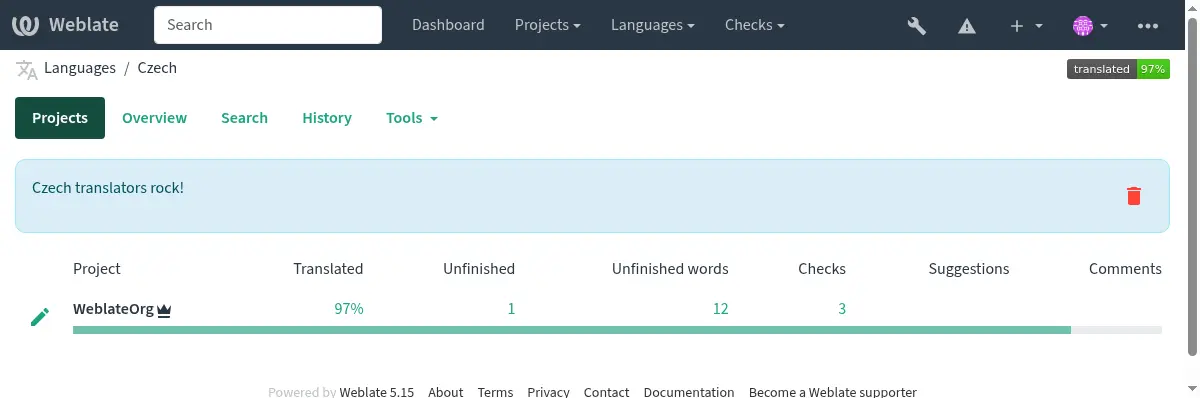Viewport: 1200px width, 398px height.
Task: Open the wrench management icon
Action: pos(916,26)
